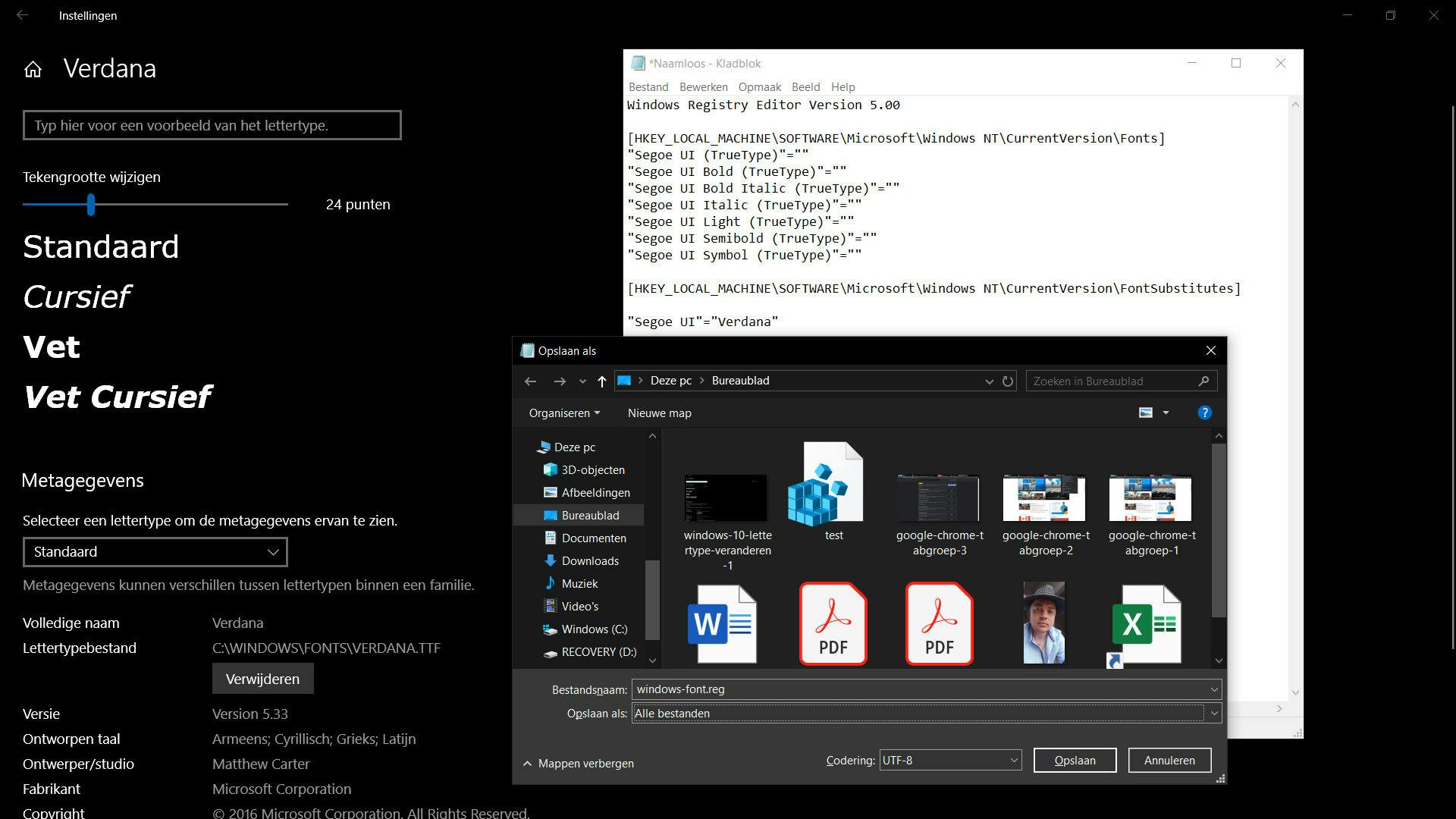
Task: Open the Organiseren dropdown menu
Action: tap(563, 413)
